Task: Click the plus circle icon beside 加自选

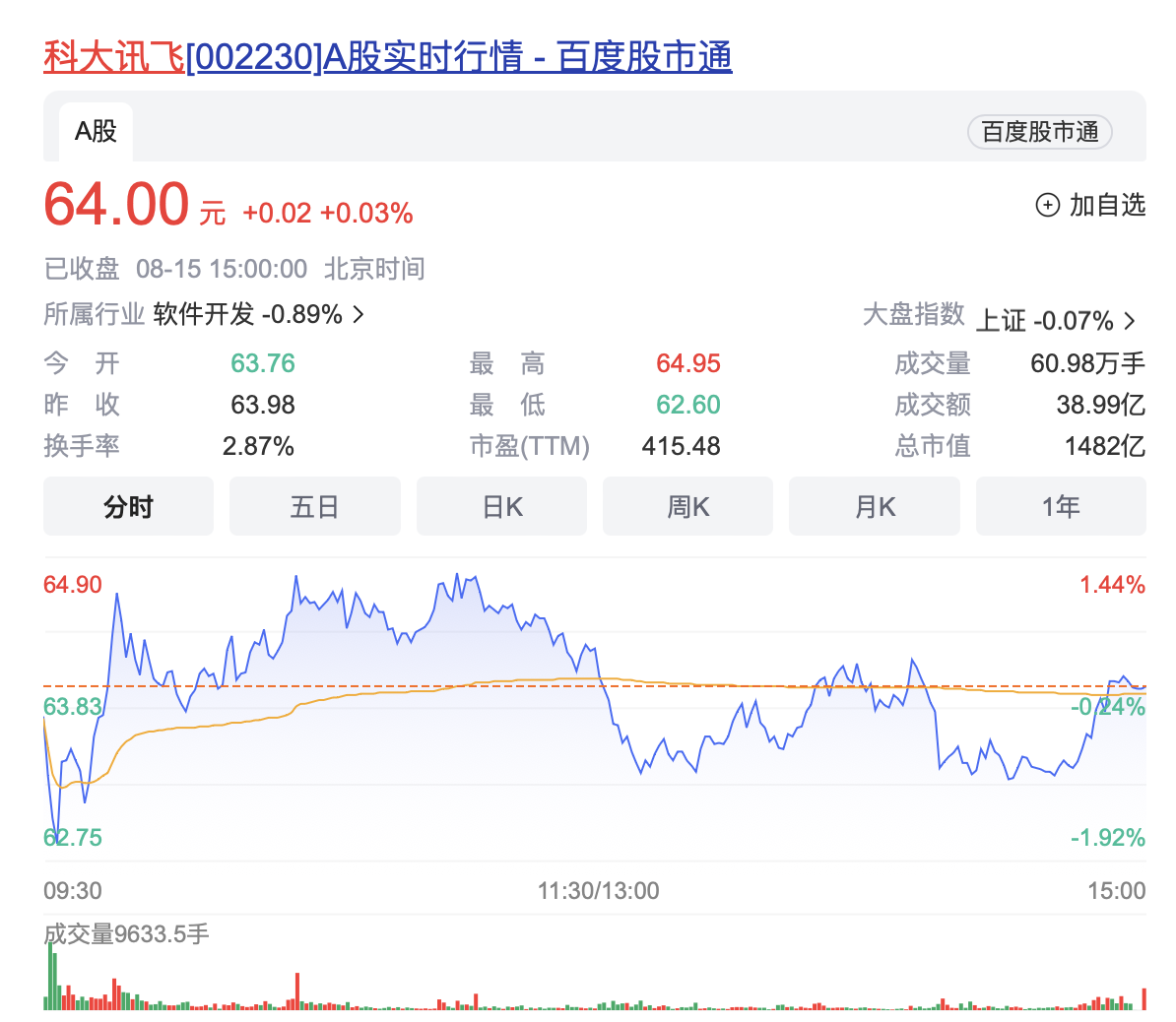Action: (1047, 205)
